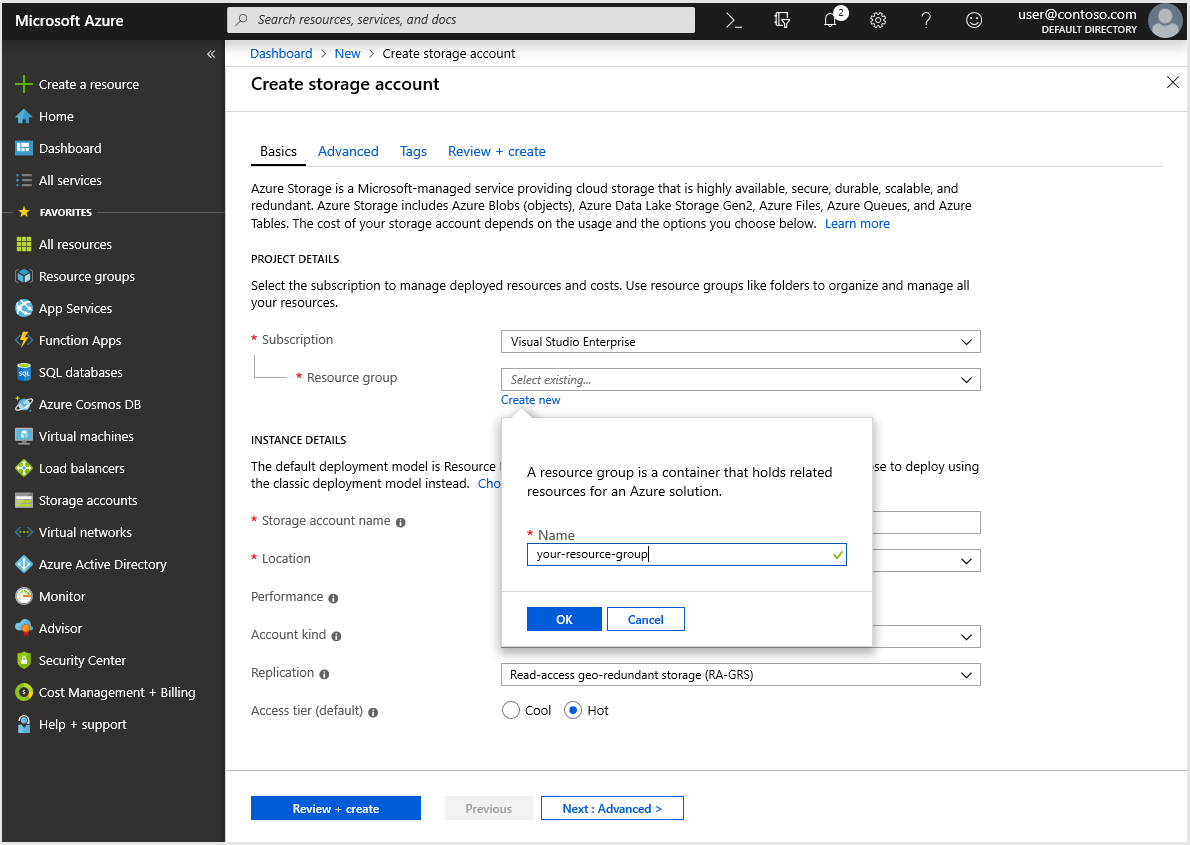Switch to the Tags tab

click(x=413, y=151)
